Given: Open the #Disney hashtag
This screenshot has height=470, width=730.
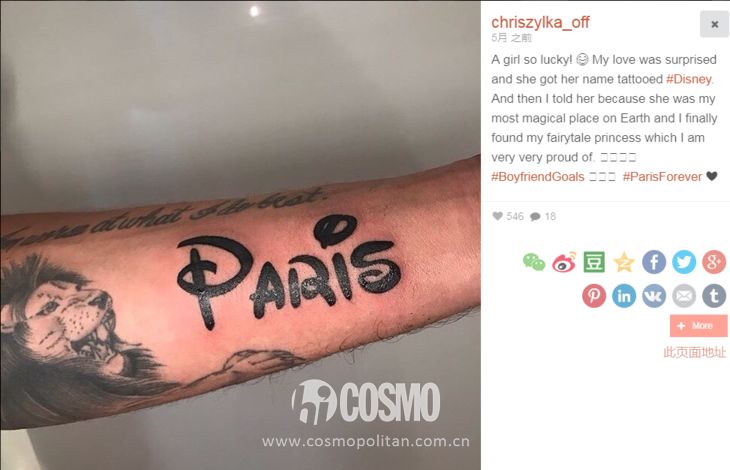Looking at the screenshot, I should coord(689,79).
